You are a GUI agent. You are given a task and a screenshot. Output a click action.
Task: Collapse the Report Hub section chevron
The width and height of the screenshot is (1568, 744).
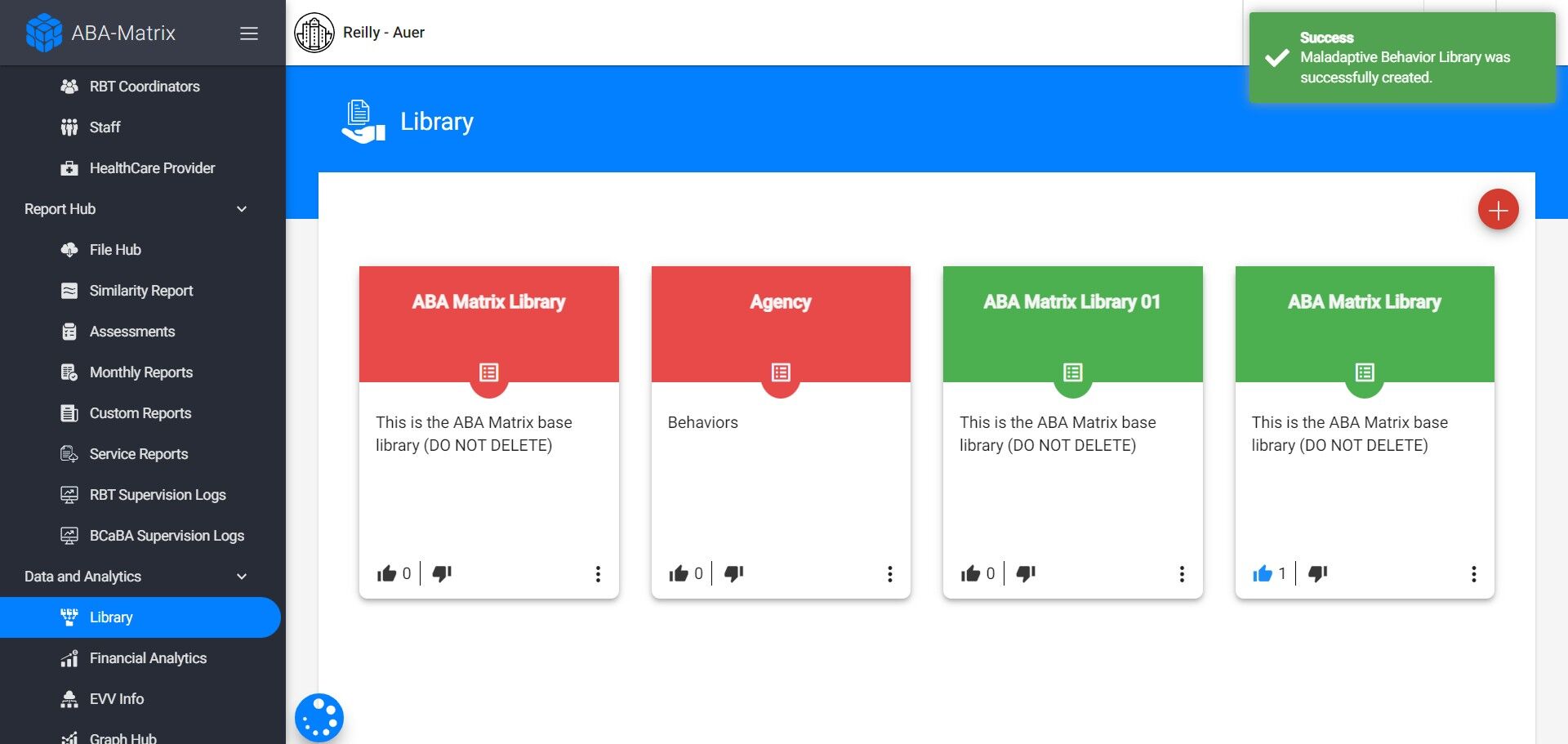(x=242, y=209)
